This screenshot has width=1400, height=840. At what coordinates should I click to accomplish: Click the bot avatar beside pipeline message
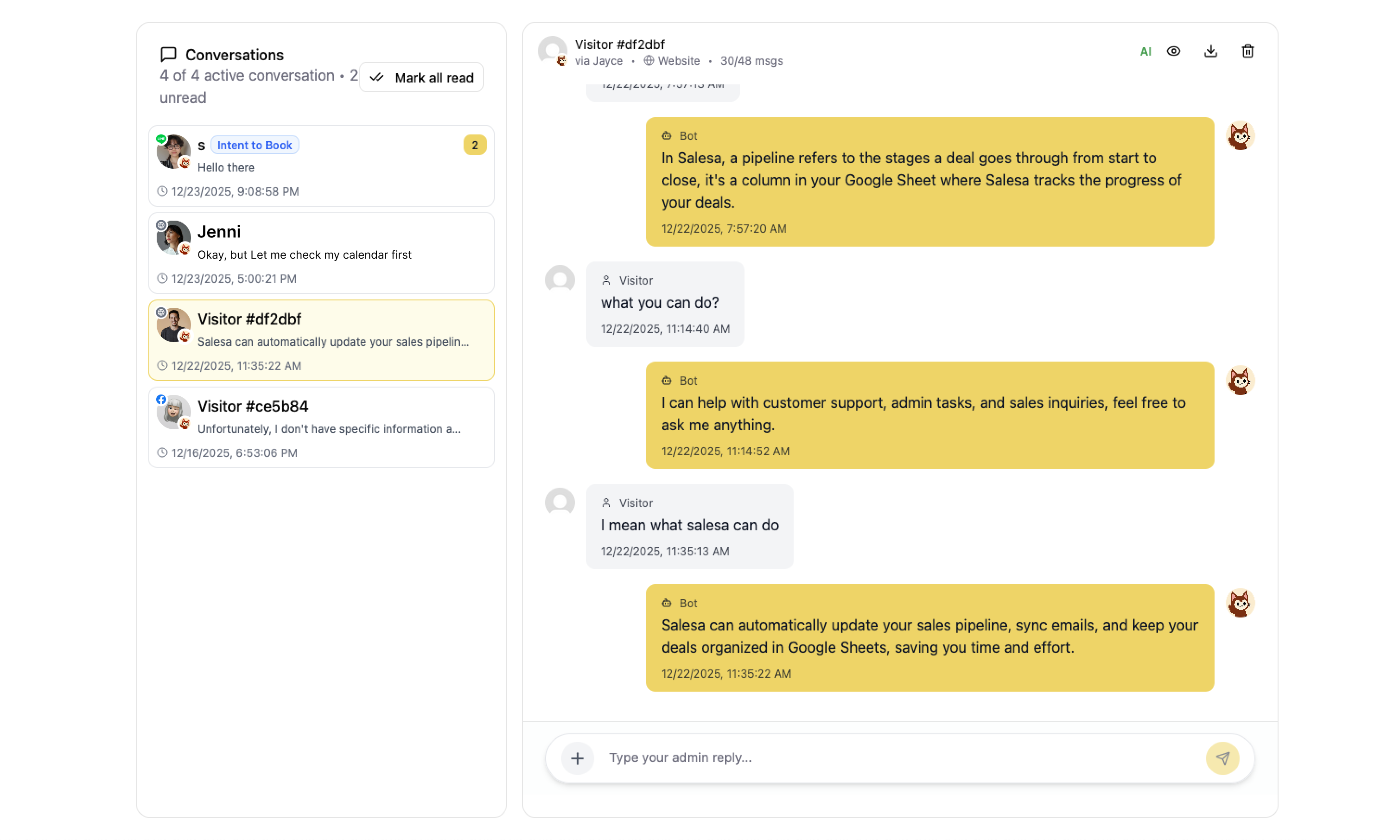tap(1240, 136)
